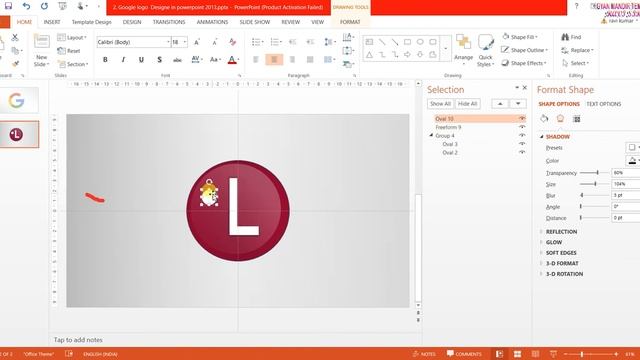Select the rectangle shape in shapes gallery

(x=407, y=42)
